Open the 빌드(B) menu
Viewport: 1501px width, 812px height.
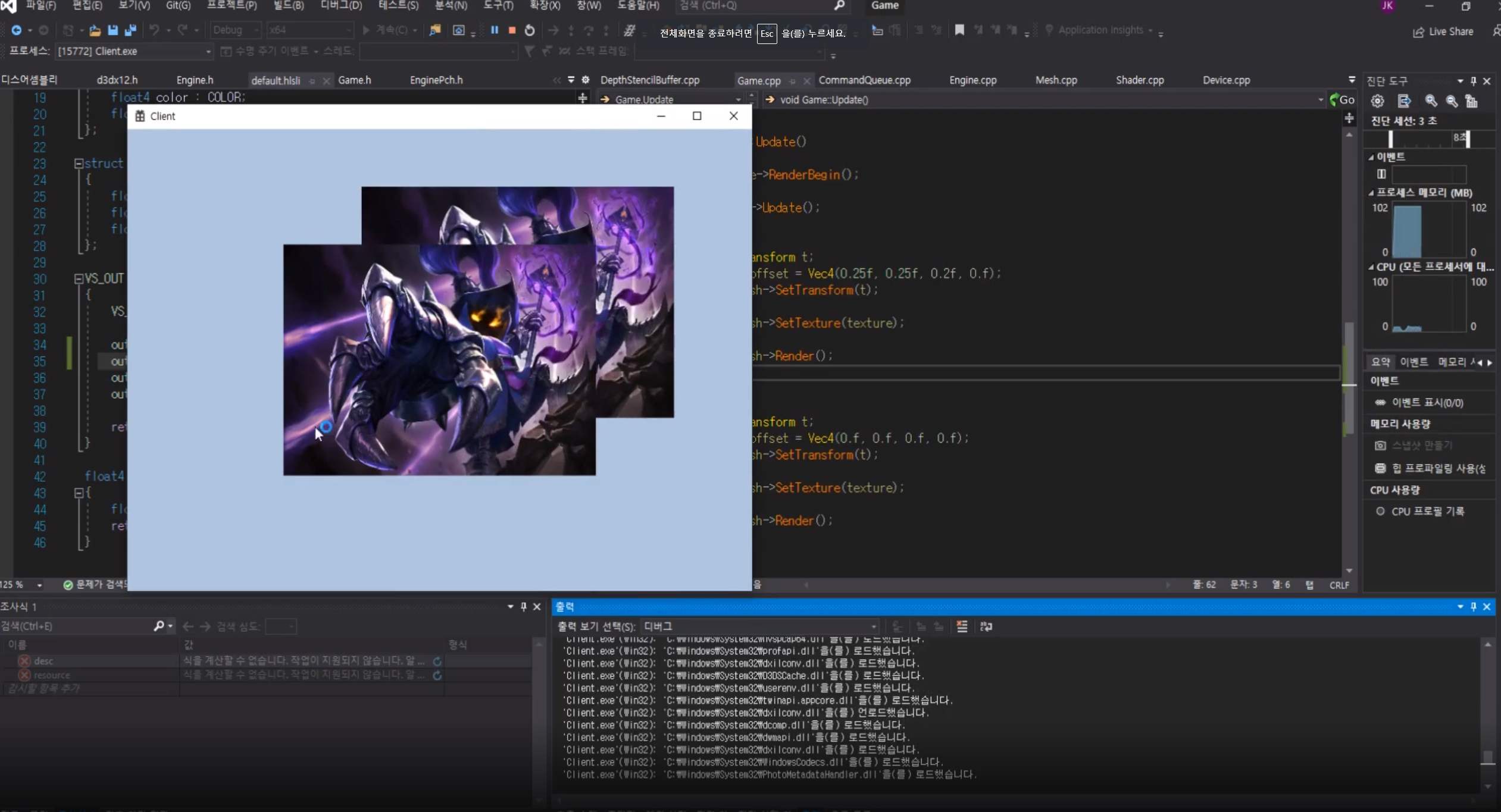click(289, 5)
